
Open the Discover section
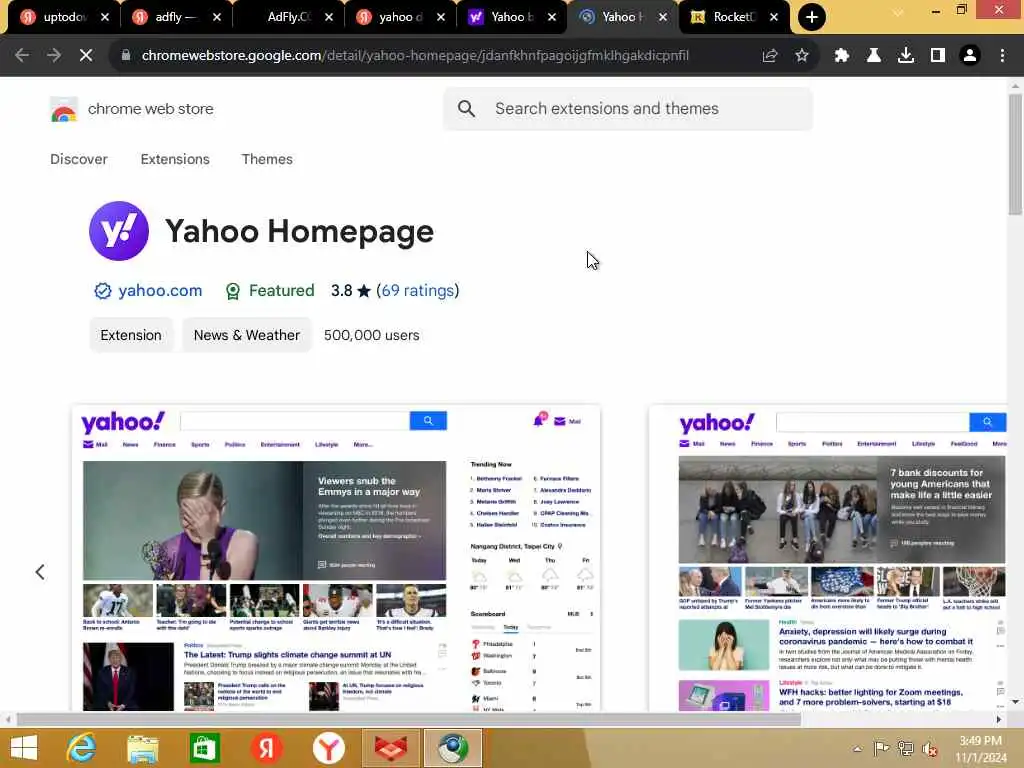click(x=78, y=159)
